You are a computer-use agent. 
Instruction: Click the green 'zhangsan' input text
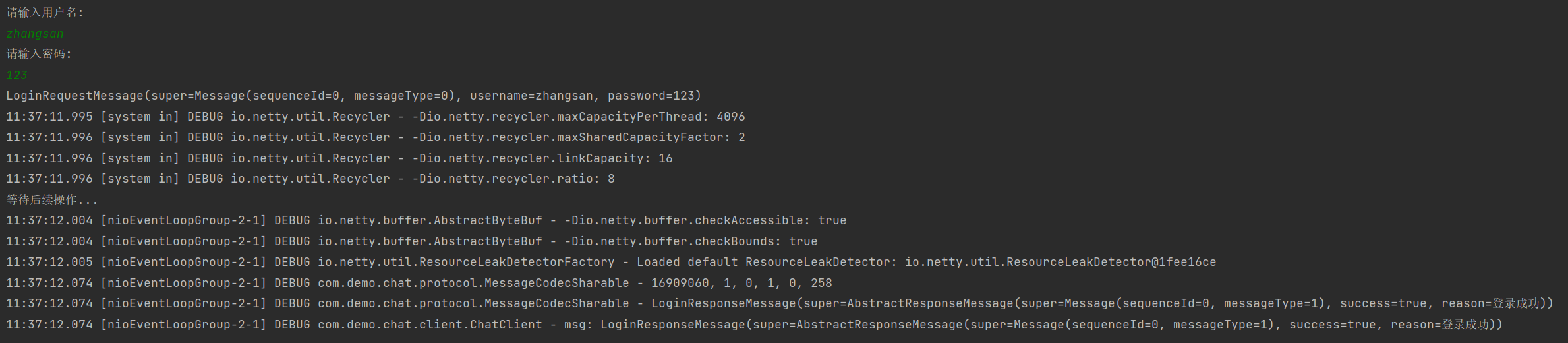35,34
